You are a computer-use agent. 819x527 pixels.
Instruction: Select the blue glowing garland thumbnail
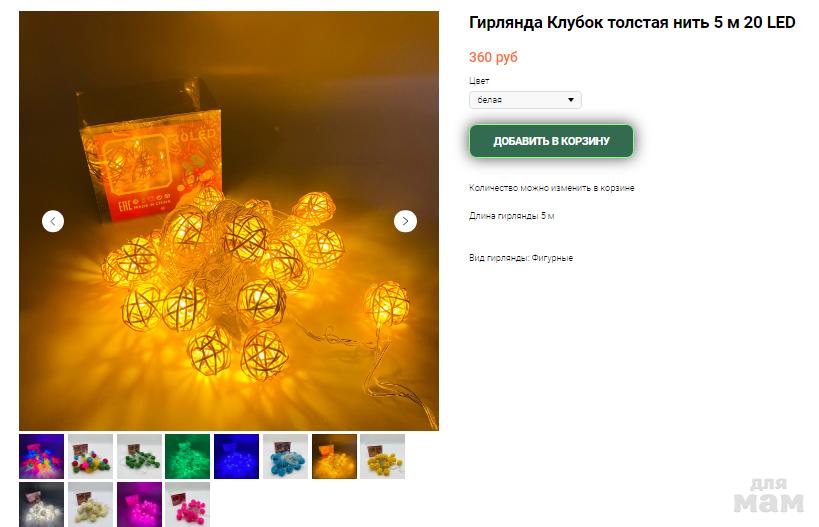(236, 456)
